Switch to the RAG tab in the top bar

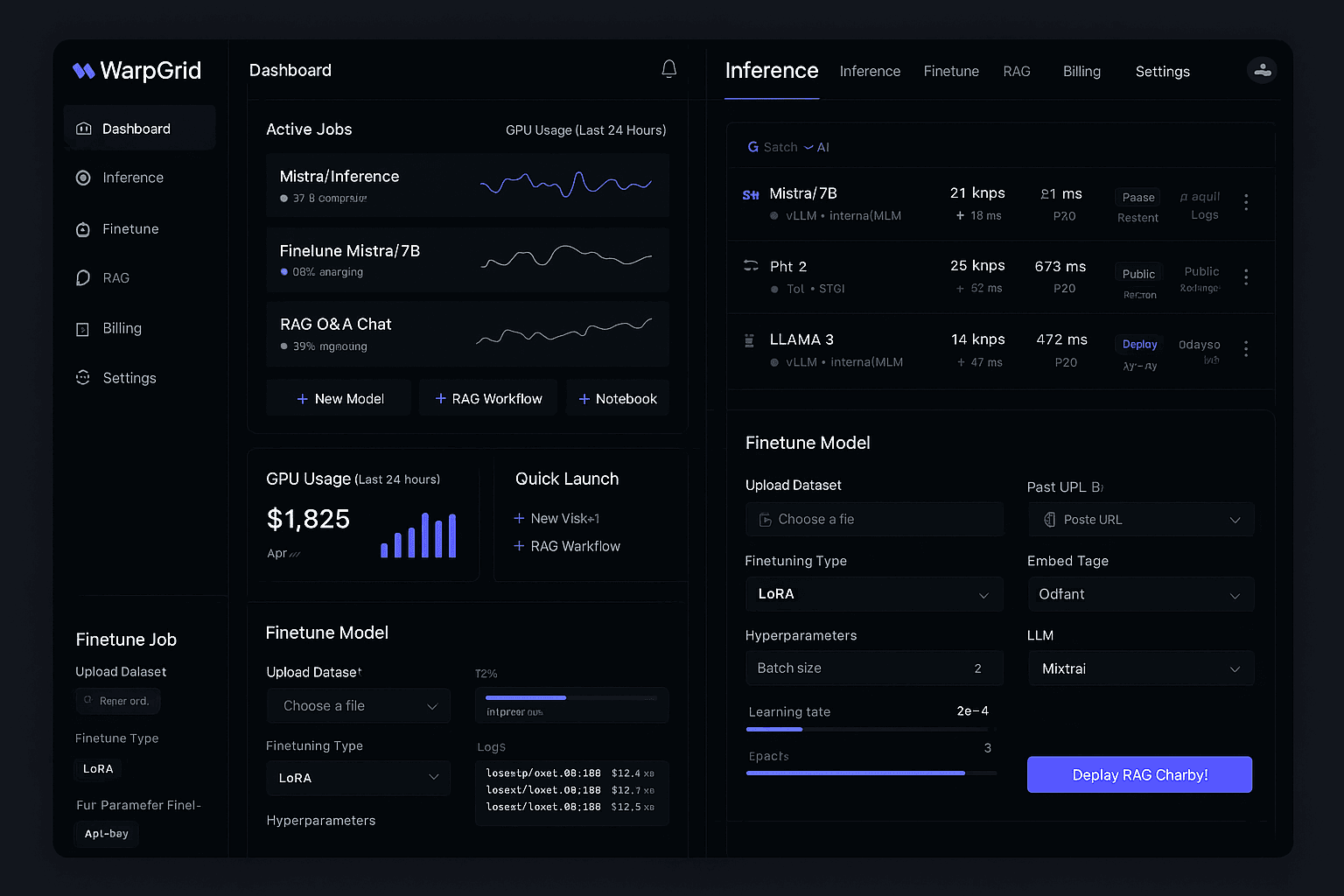tap(1017, 71)
